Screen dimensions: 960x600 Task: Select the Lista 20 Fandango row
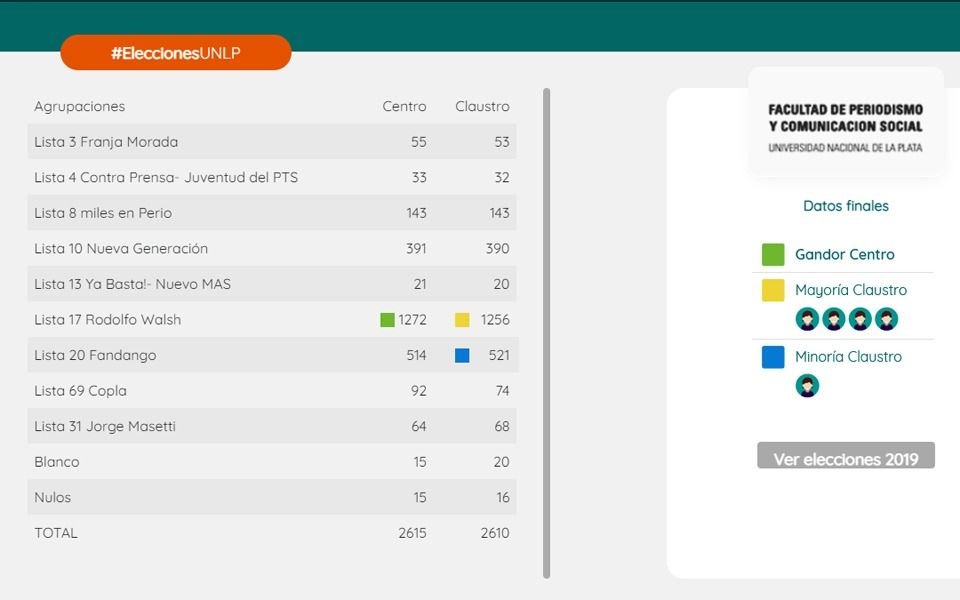pos(272,354)
